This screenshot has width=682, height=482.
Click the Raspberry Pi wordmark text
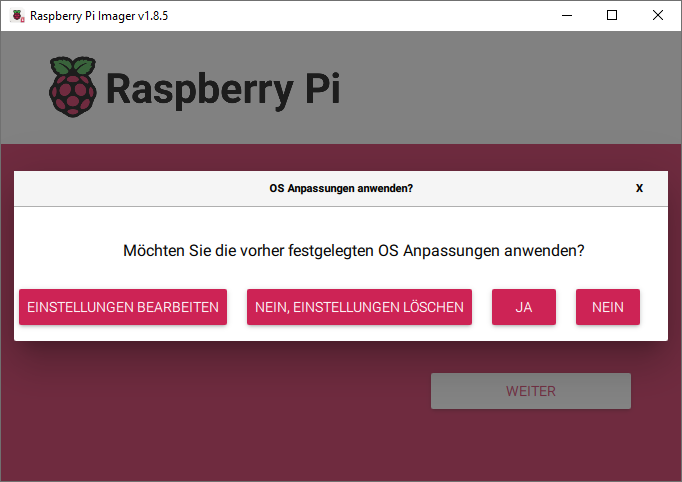pyautogui.click(x=223, y=89)
